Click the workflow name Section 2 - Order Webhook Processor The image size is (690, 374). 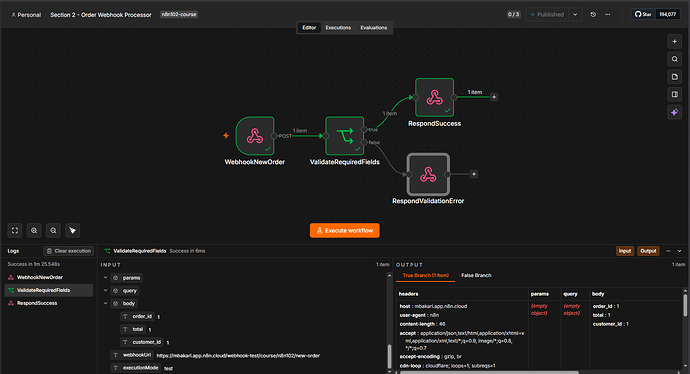click(x=101, y=15)
